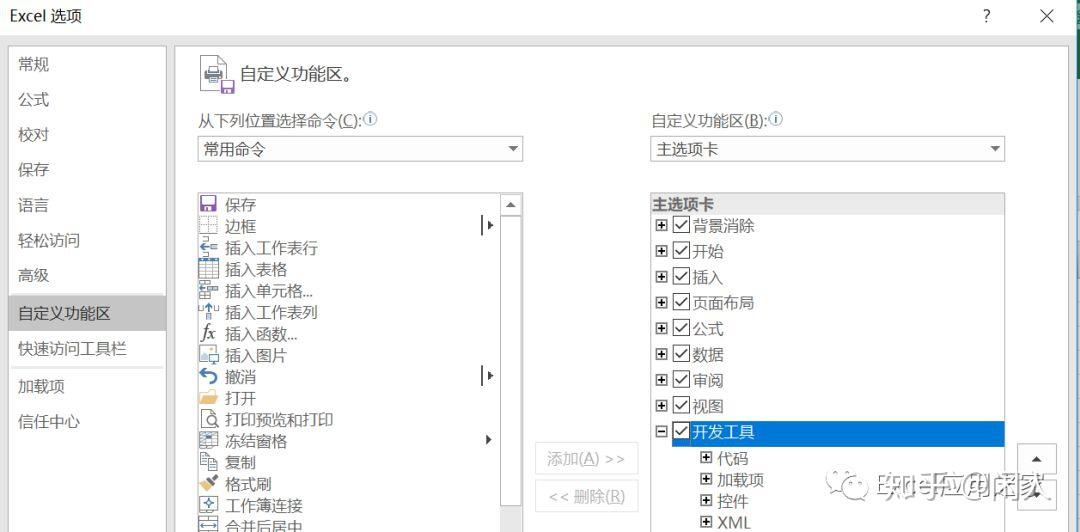Click the Open folder icon

coord(208,398)
